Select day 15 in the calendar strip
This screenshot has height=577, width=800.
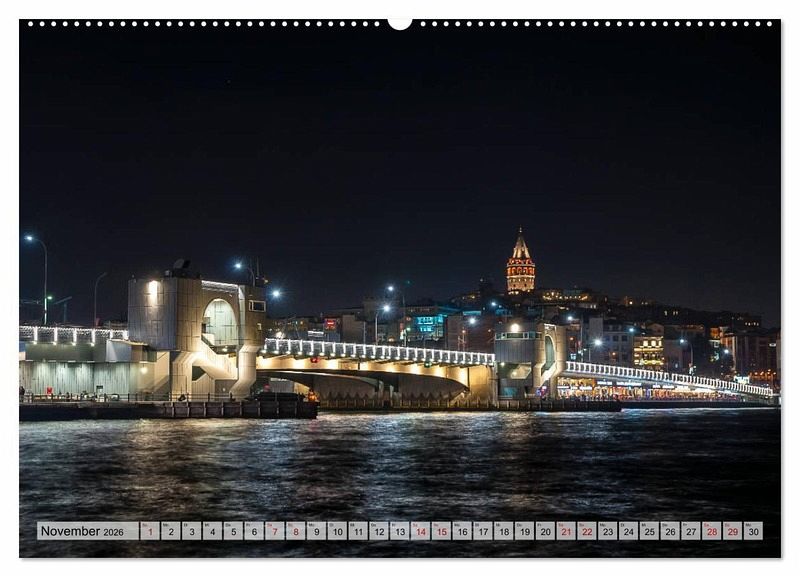441,531
